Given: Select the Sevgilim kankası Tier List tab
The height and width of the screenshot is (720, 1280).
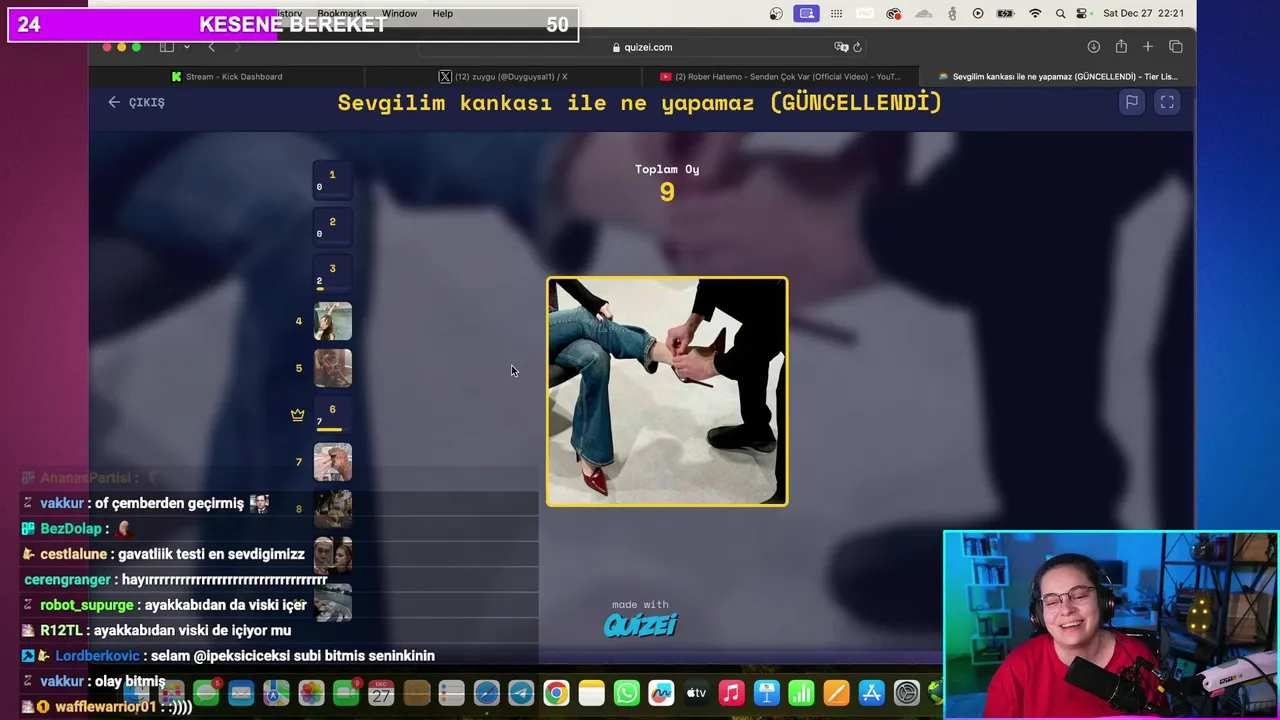Looking at the screenshot, I should click(1057, 76).
